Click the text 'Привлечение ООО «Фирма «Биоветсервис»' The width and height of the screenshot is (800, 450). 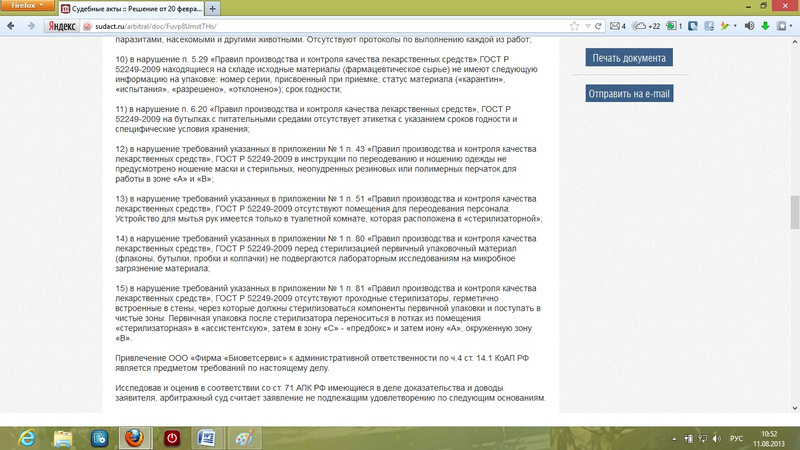[x=202, y=358]
